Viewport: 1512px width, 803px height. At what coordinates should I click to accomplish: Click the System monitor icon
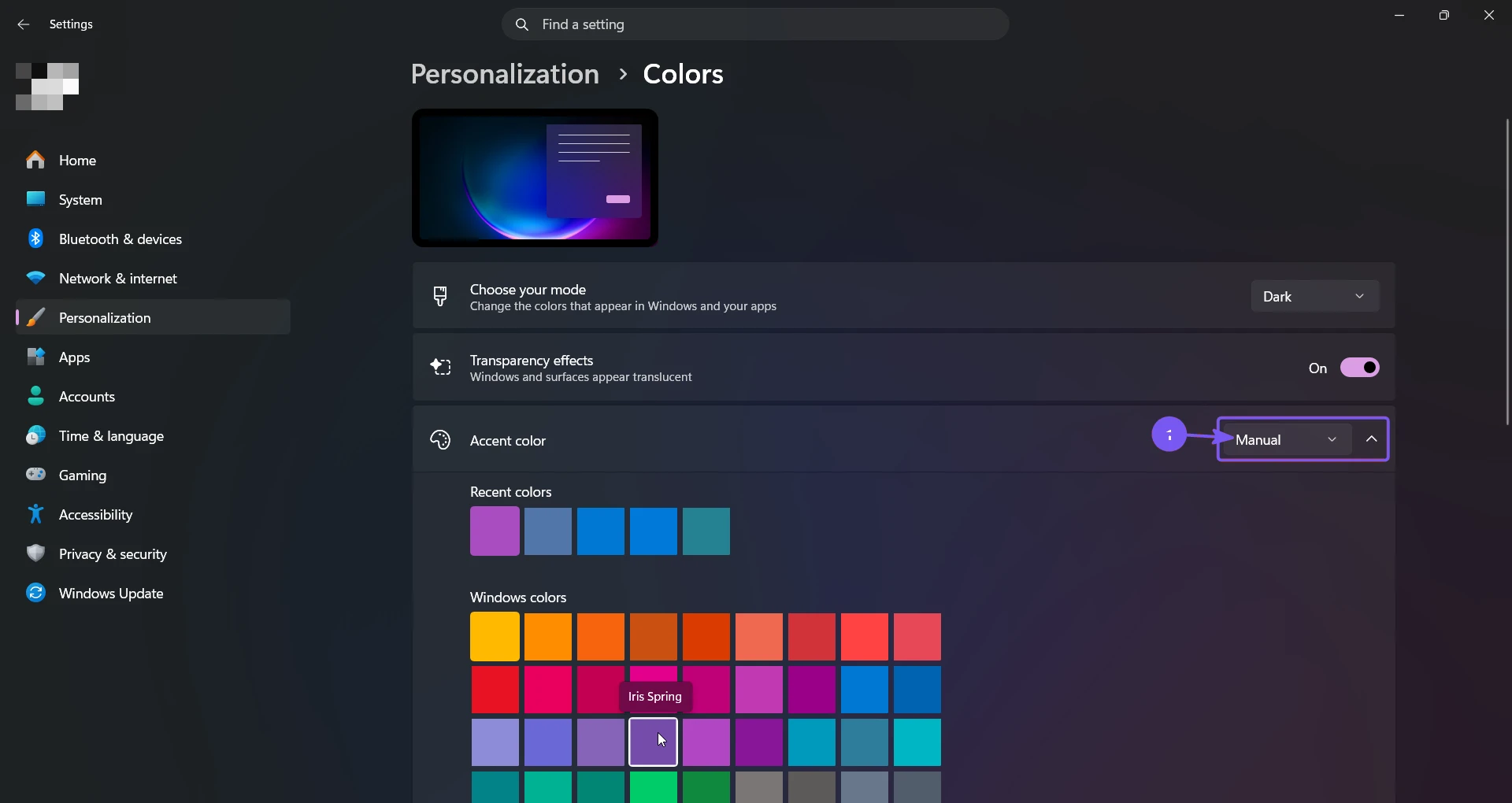(35, 199)
